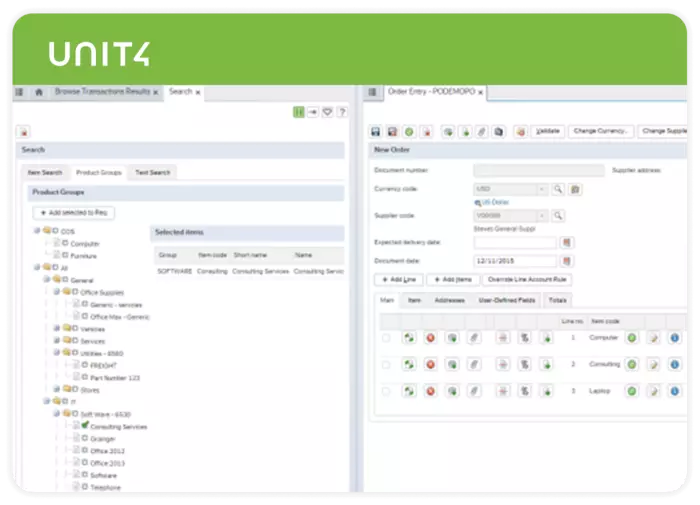This screenshot has height=505, width=700.
Task: Switch to the Text Search tab
Action: click(153, 172)
